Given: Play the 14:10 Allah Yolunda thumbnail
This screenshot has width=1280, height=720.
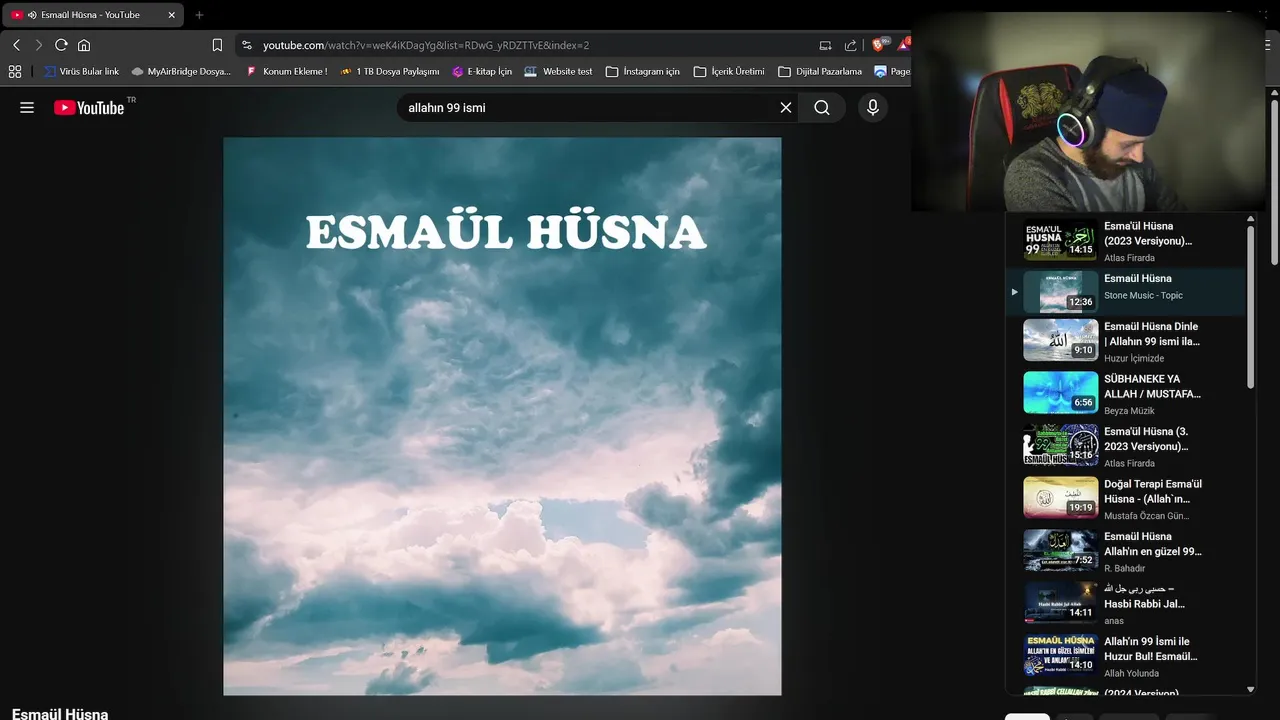Looking at the screenshot, I should [1061, 655].
